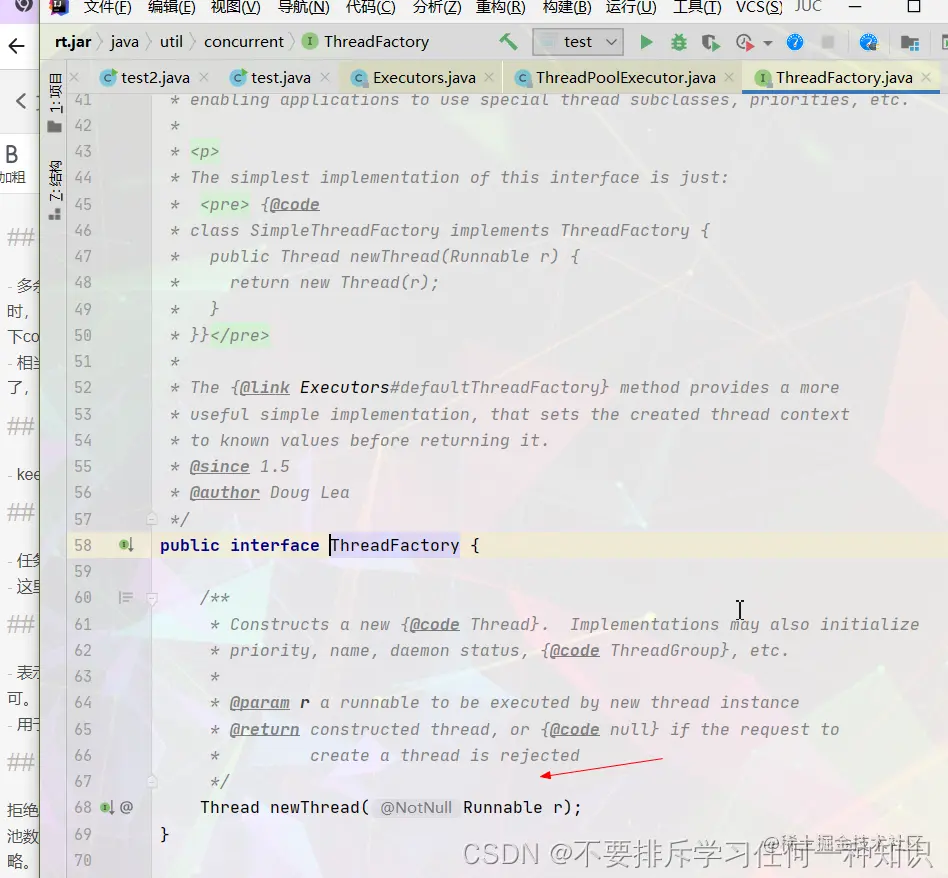Click the concurrent breadcrumb segment

(244, 42)
